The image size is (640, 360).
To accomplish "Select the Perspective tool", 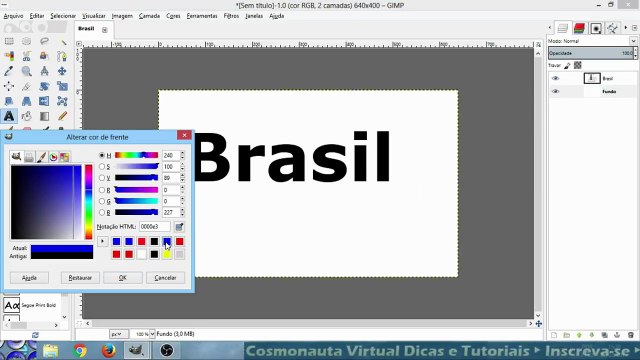I will click(x=27, y=101).
